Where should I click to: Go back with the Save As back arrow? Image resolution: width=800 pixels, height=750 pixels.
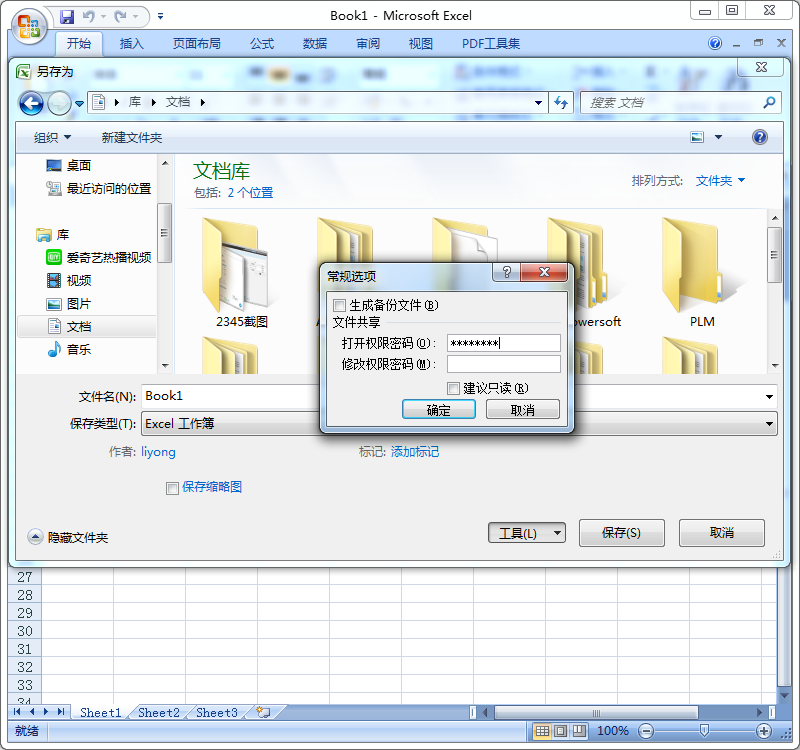pyautogui.click(x=31, y=104)
